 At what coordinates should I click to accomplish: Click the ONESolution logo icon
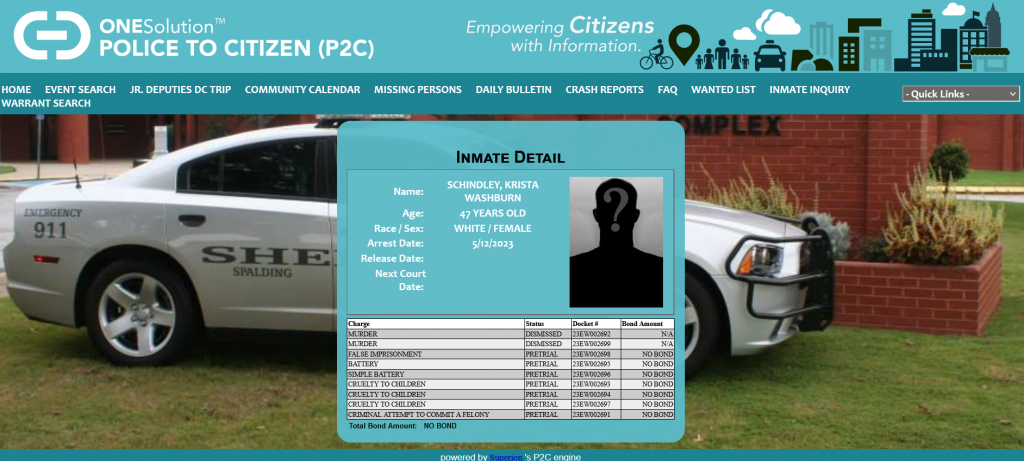[50, 36]
